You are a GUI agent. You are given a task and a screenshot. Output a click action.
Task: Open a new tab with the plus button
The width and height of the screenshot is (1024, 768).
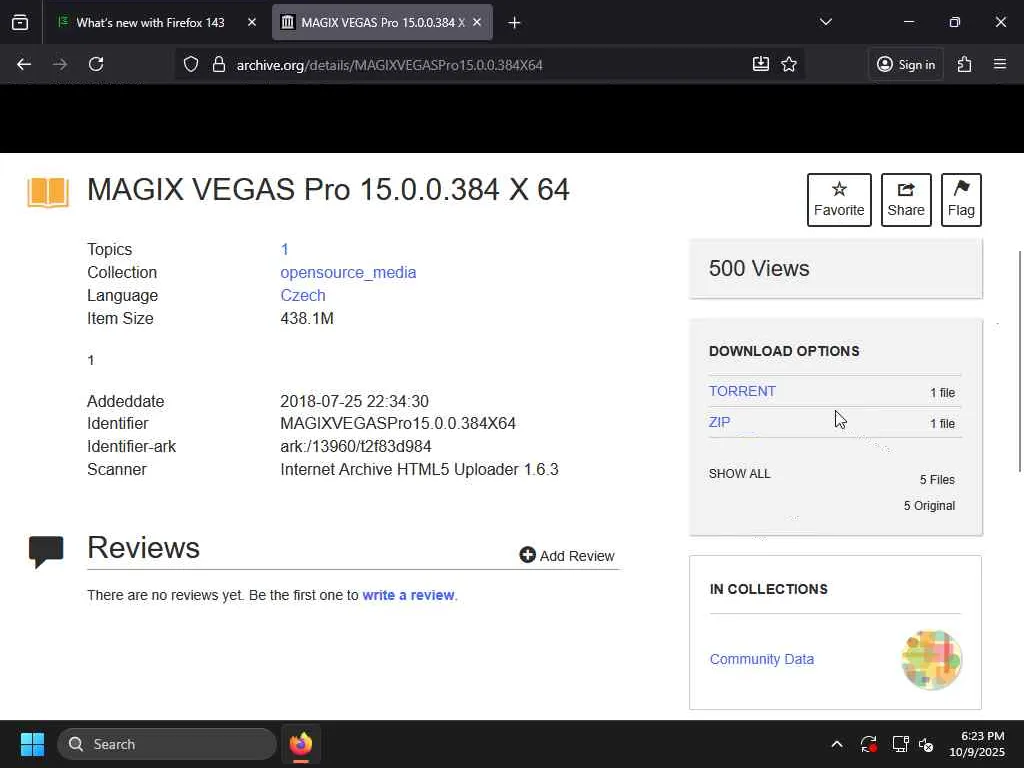pos(514,23)
